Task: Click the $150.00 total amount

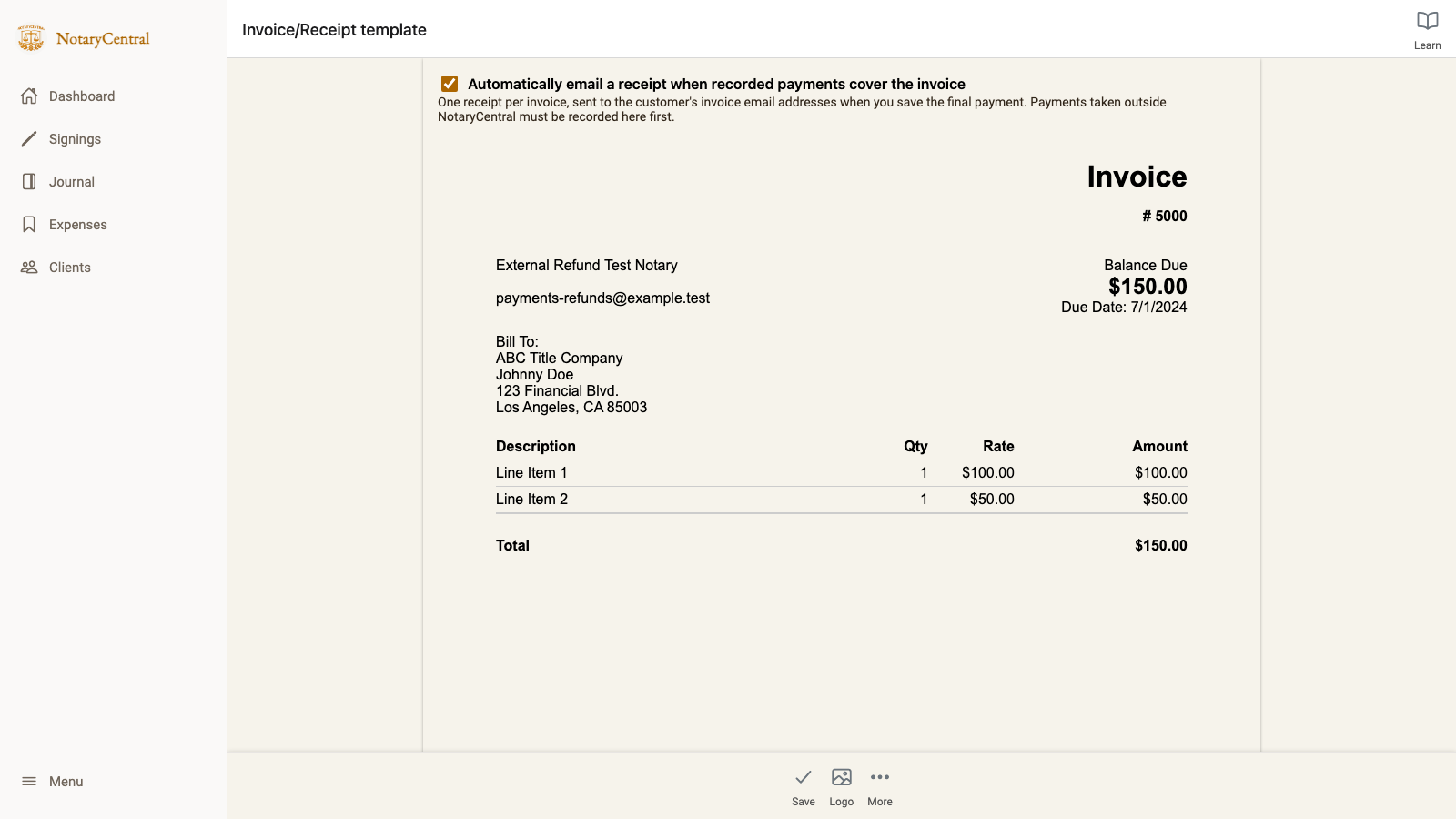Action: [1161, 545]
